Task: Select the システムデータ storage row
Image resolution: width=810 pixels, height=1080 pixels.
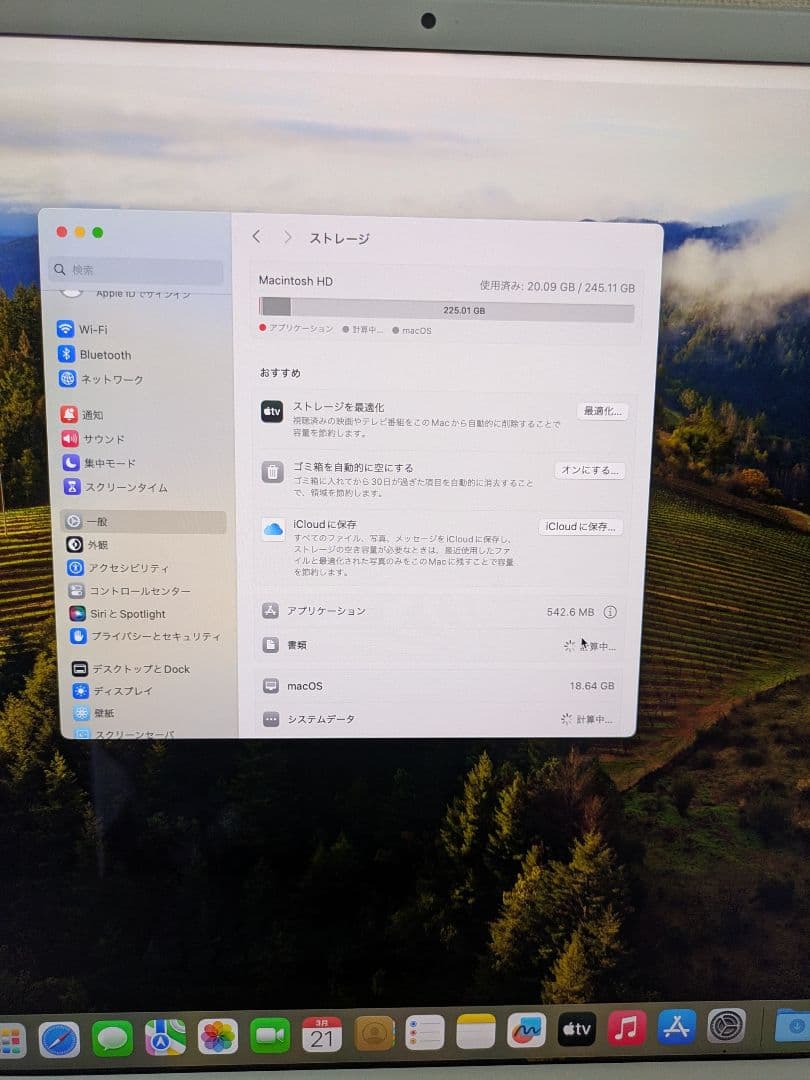Action: coord(437,719)
